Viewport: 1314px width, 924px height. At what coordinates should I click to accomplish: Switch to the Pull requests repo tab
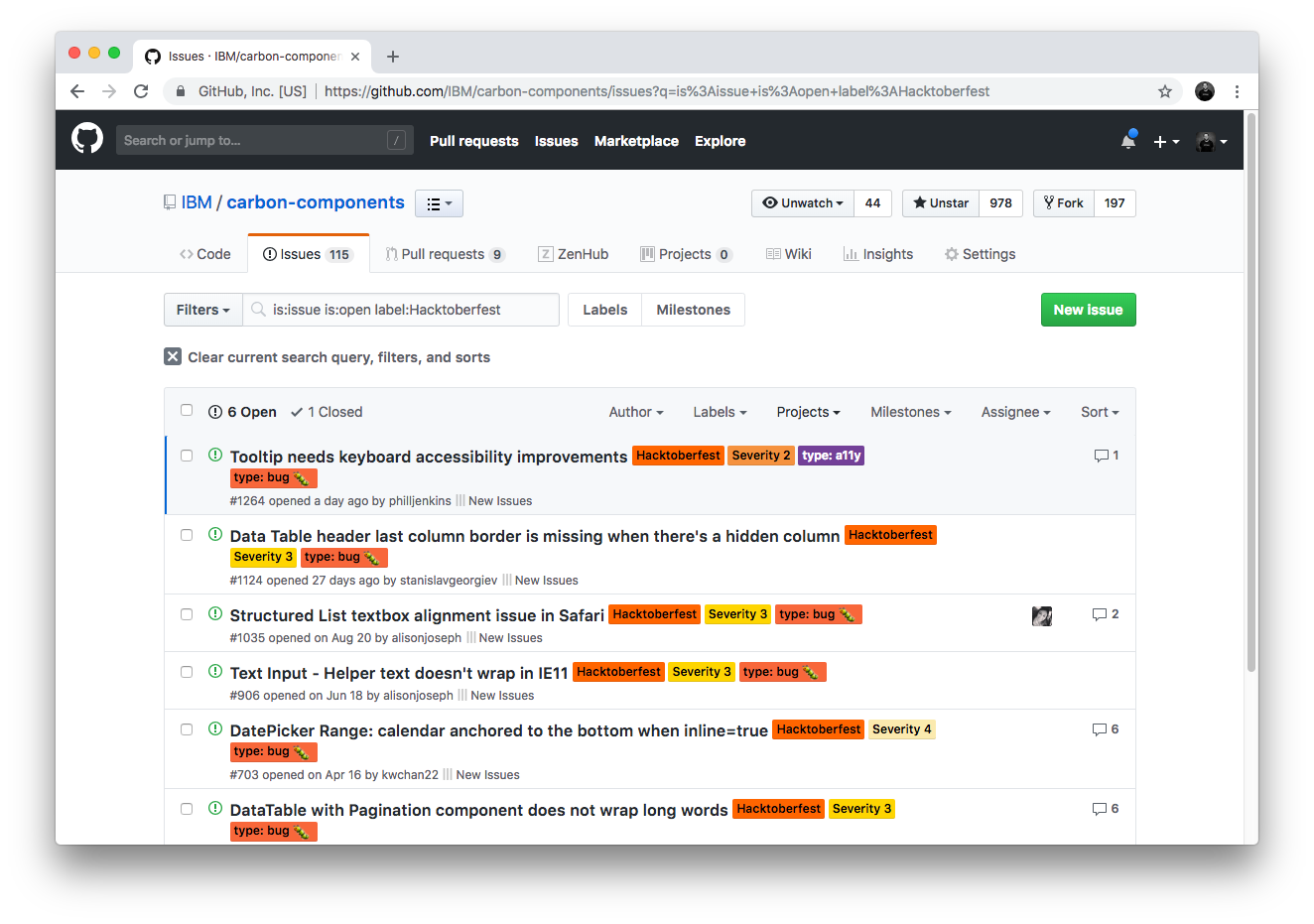click(445, 254)
